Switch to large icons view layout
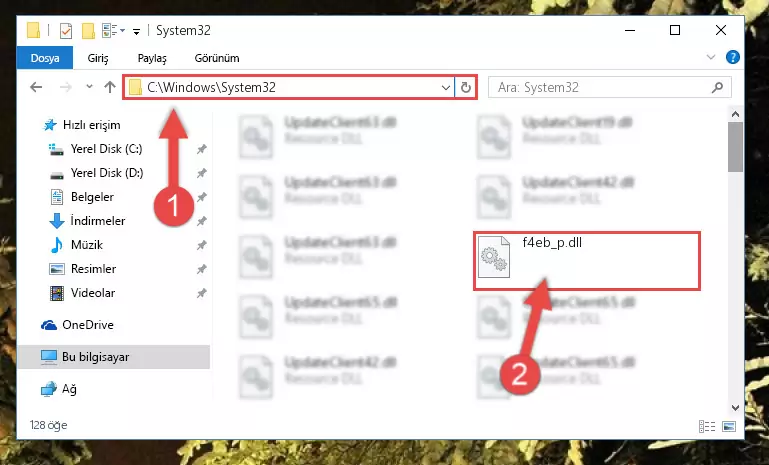The width and height of the screenshot is (769, 465). [729, 426]
